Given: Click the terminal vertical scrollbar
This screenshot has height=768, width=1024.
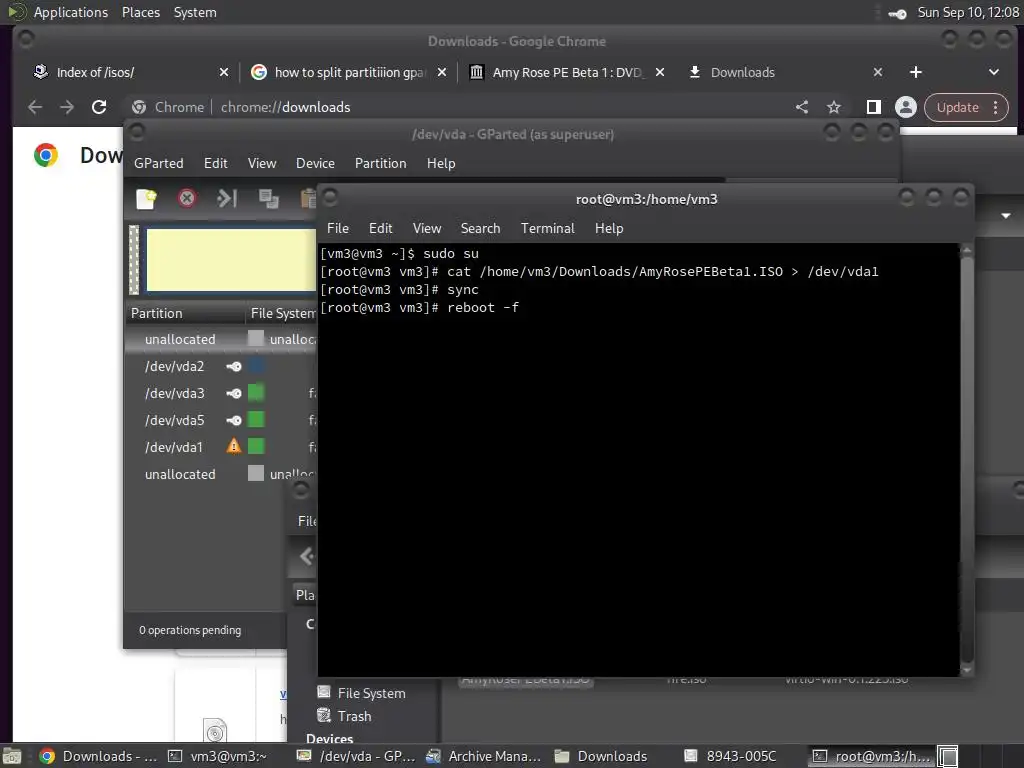Looking at the screenshot, I should pos(967,460).
